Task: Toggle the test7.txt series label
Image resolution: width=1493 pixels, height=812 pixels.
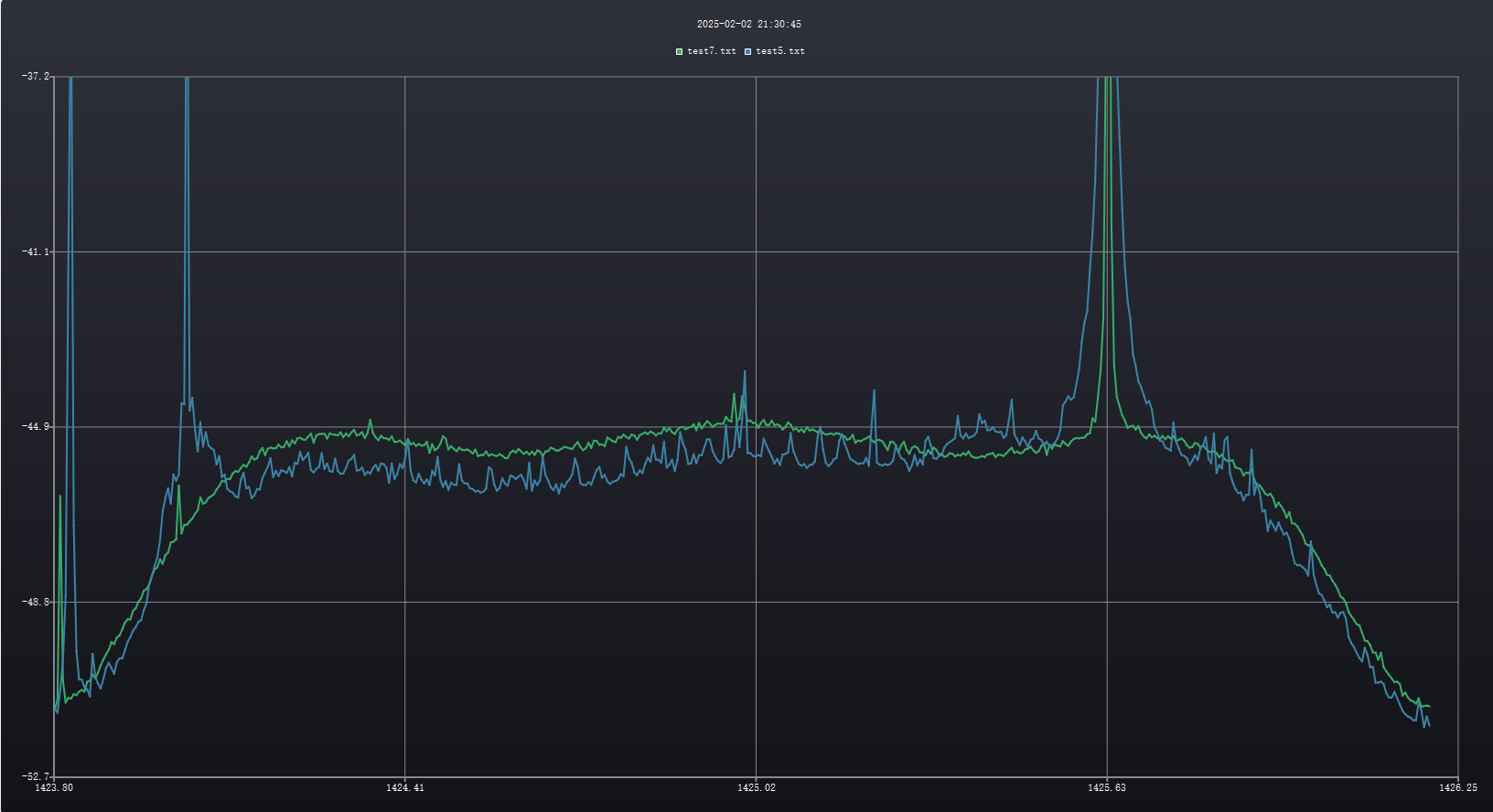Action: tap(711, 51)
